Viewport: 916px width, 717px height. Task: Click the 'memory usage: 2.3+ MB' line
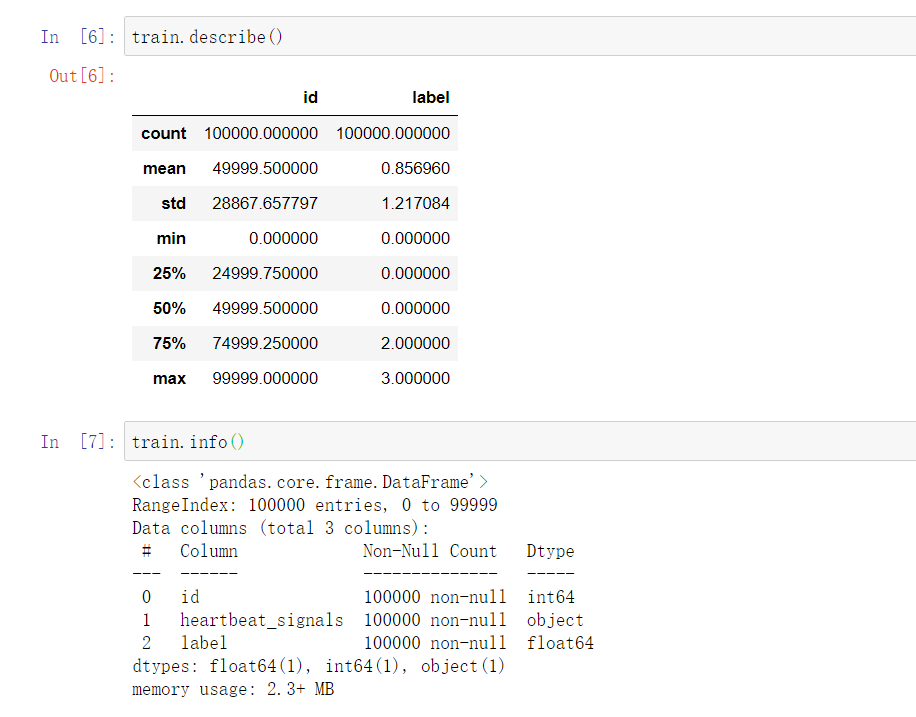pos(233,690)
